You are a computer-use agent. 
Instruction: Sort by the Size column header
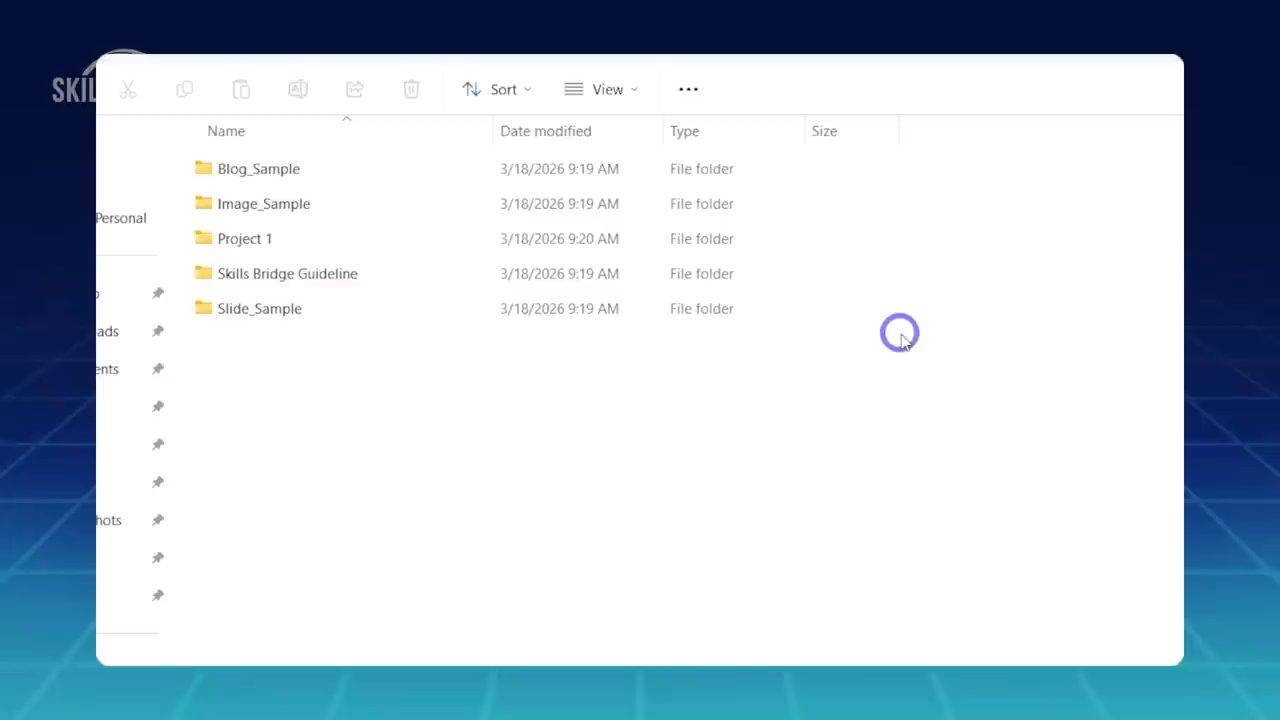[824, 131]
